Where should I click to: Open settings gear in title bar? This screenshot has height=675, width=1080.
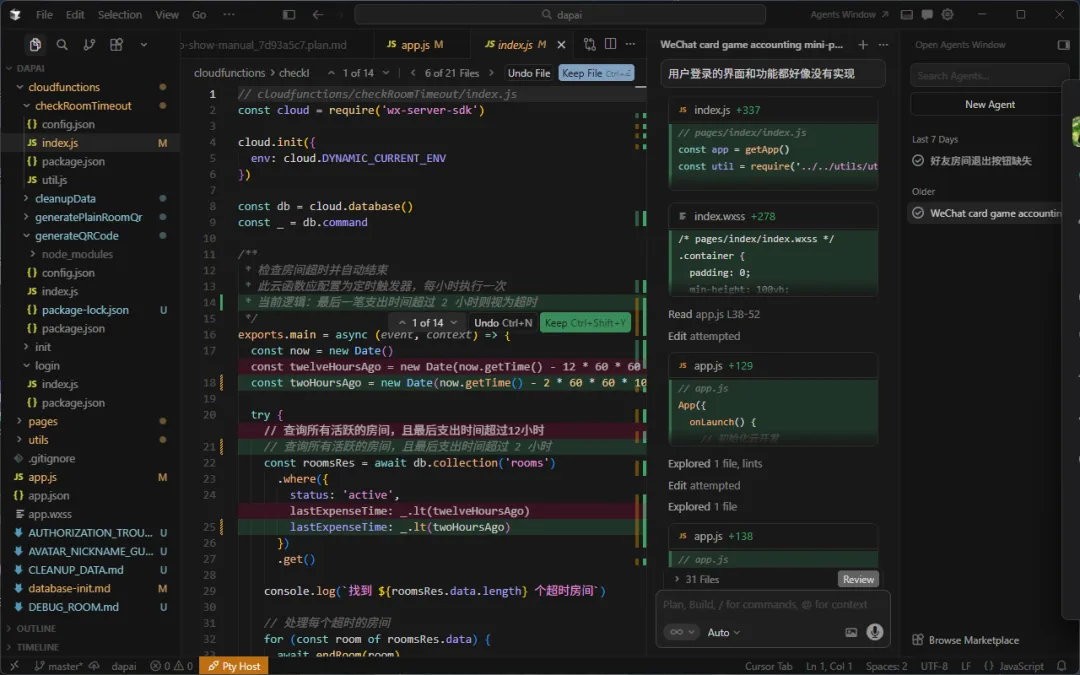tap(948, 15)
